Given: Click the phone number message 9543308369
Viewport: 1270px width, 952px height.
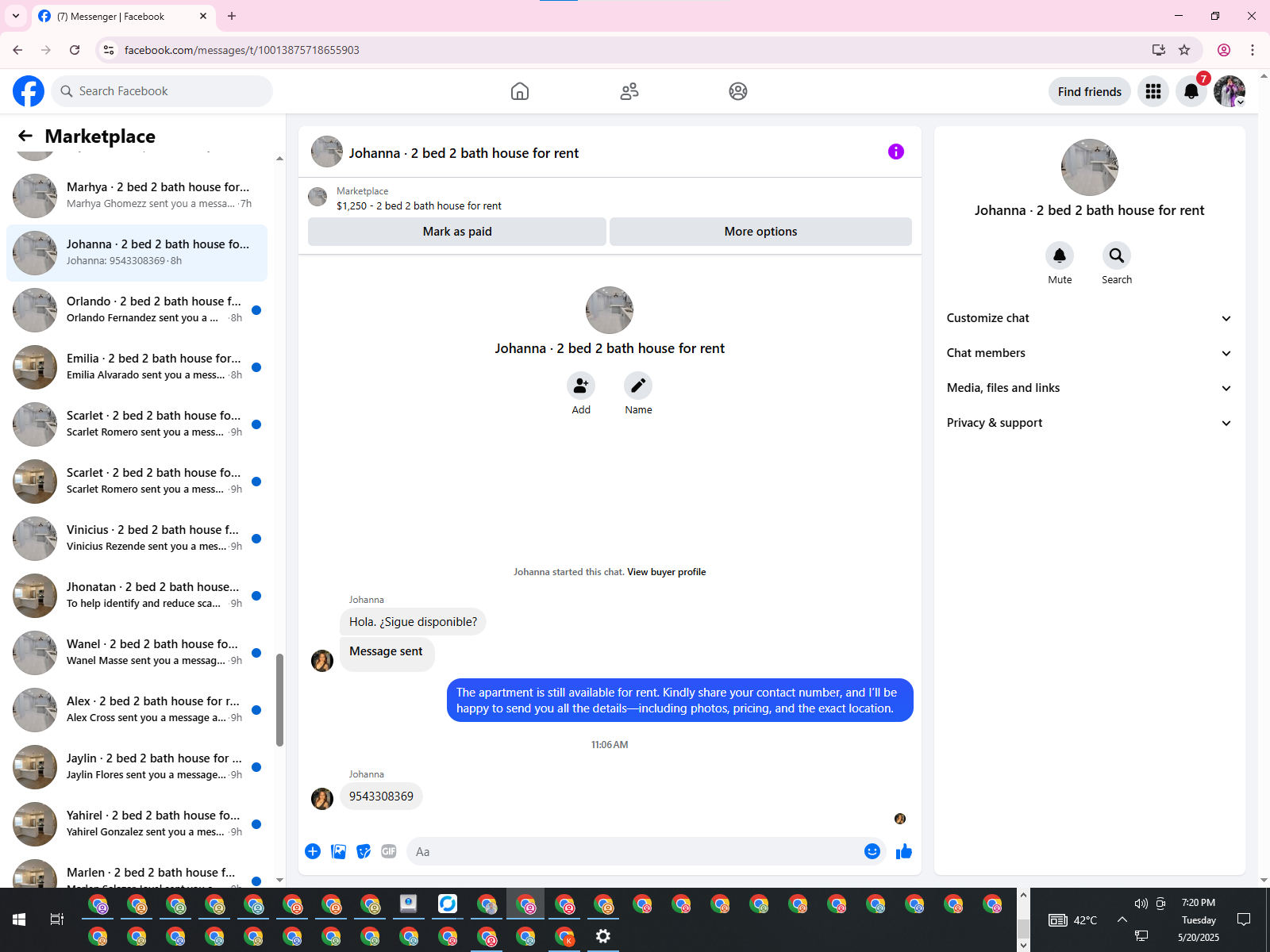Looking at the screenshot, I should pos(381,797).
